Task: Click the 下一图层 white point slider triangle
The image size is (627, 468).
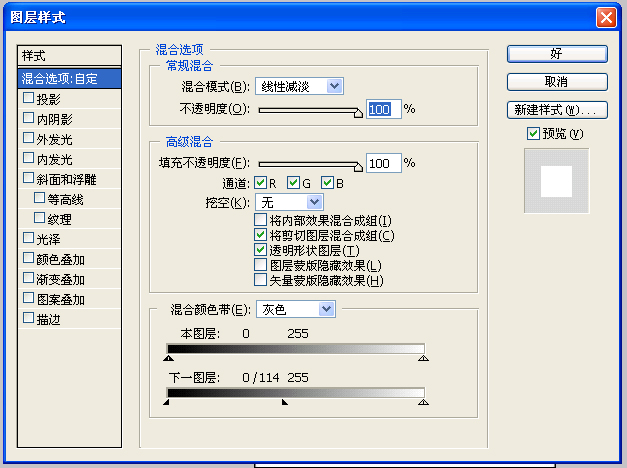Action: [x=423, y=402]
